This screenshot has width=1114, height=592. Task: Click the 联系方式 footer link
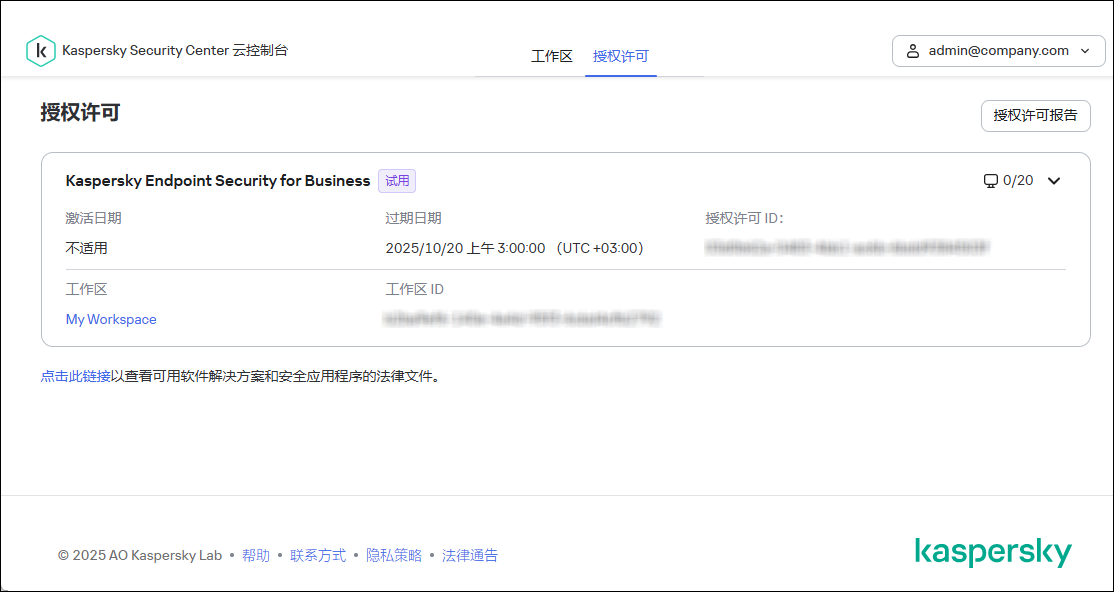[317, 555]
